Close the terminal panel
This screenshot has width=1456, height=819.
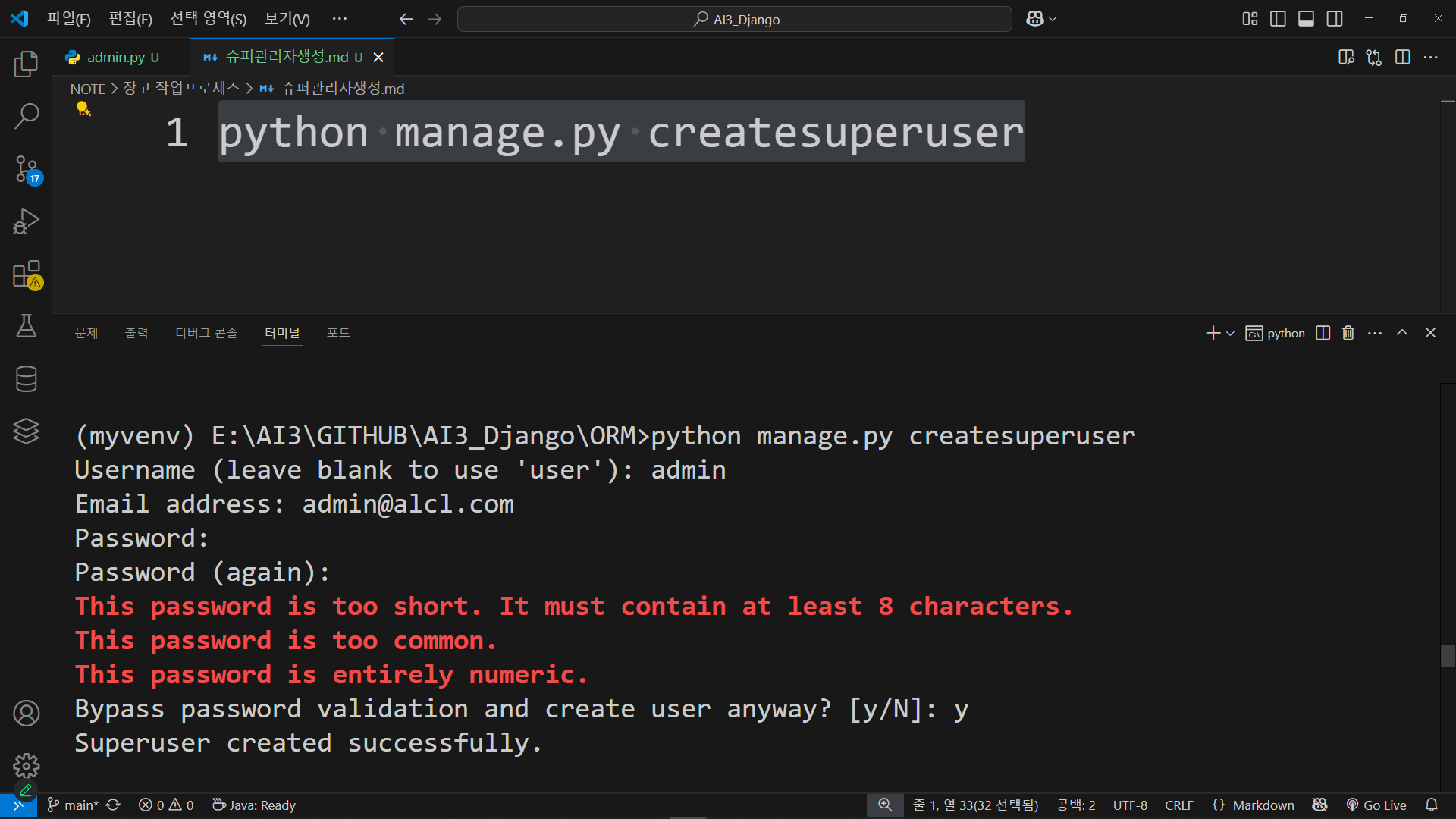click(x=1430, y=333)
